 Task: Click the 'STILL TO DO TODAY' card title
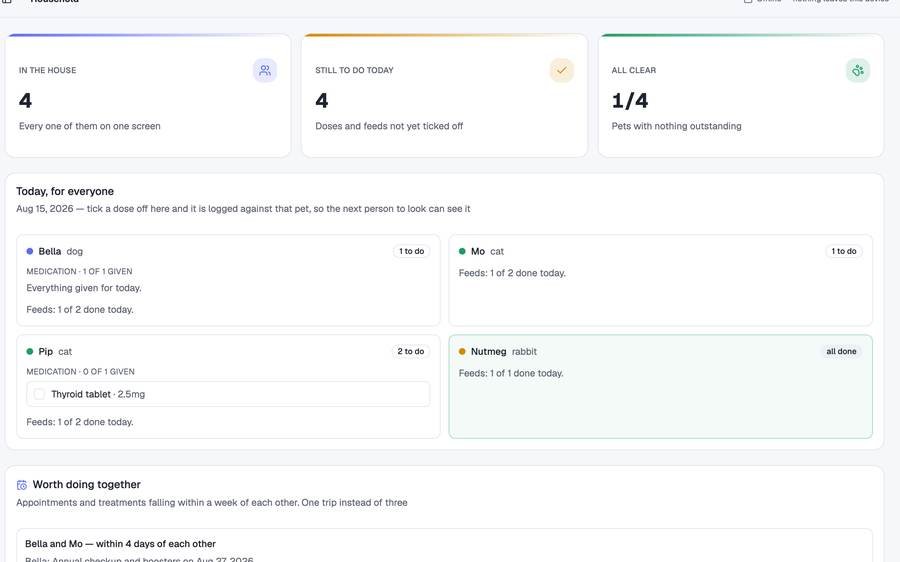354,70
